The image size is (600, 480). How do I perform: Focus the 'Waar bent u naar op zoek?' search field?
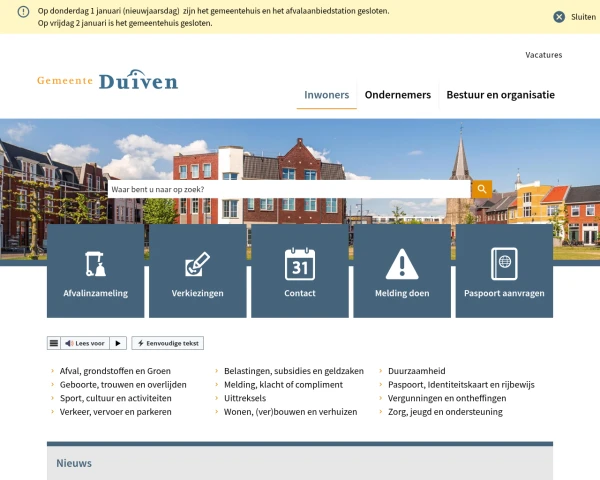(x=288, y=189)
